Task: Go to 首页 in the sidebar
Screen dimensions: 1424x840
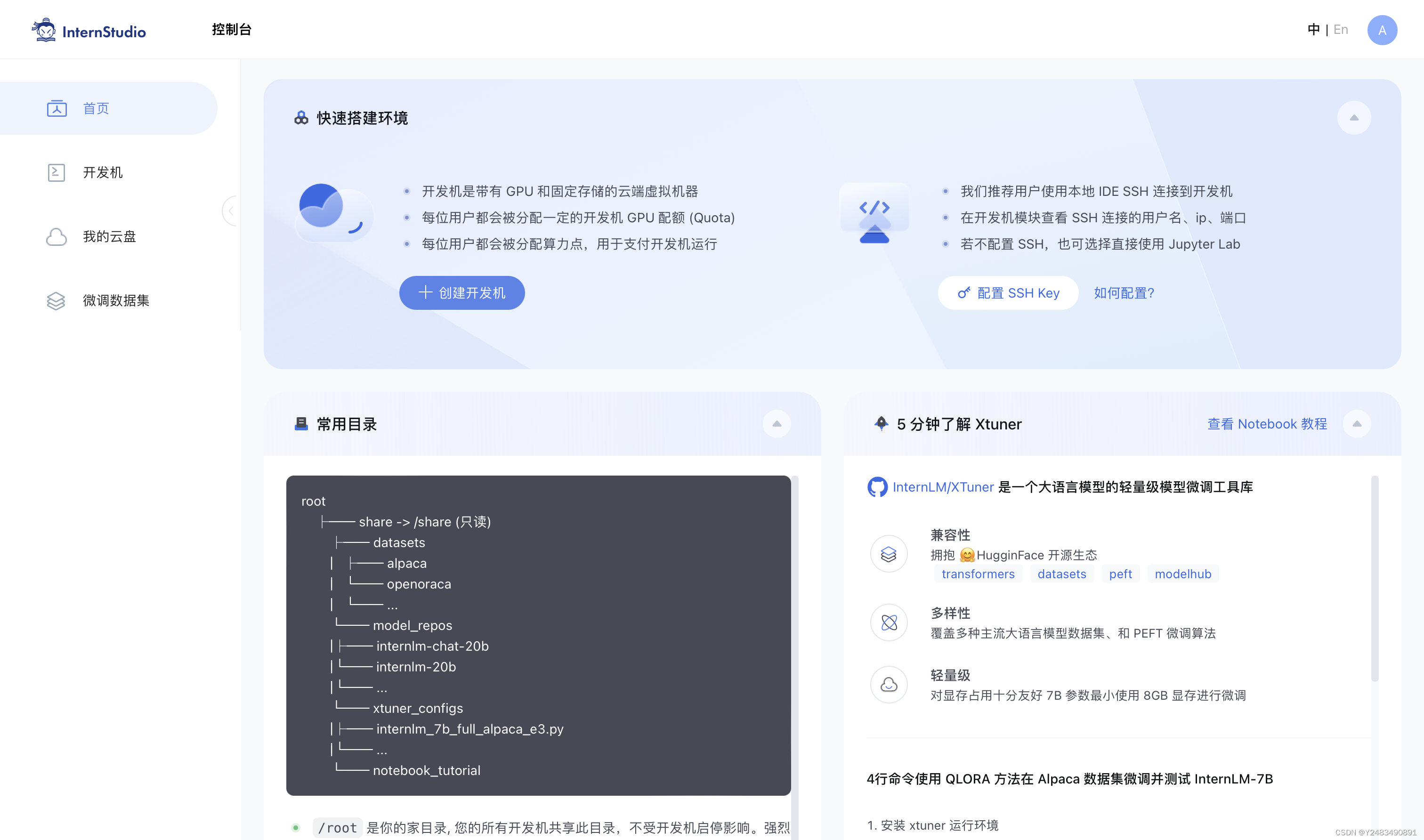Action: (109, 108)
